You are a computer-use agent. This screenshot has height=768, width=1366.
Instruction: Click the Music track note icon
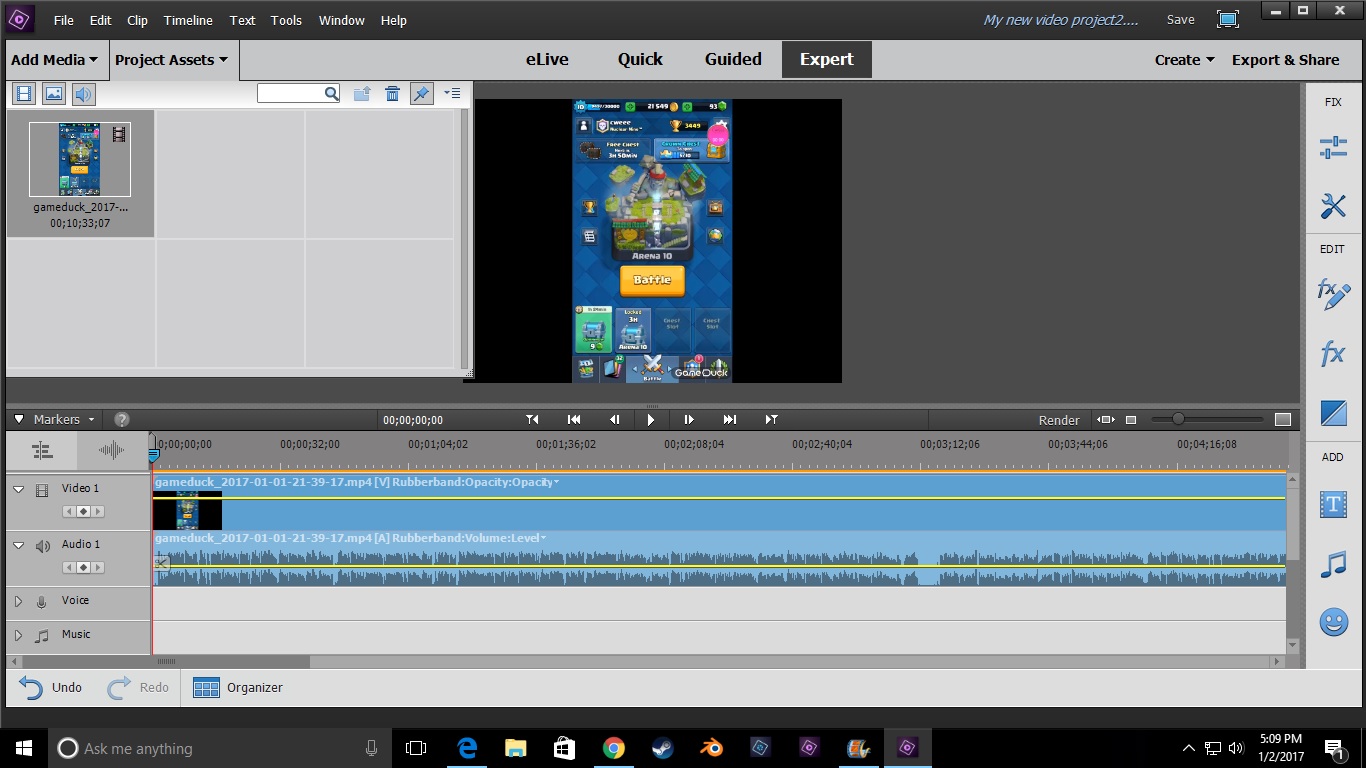click(42, 636)
